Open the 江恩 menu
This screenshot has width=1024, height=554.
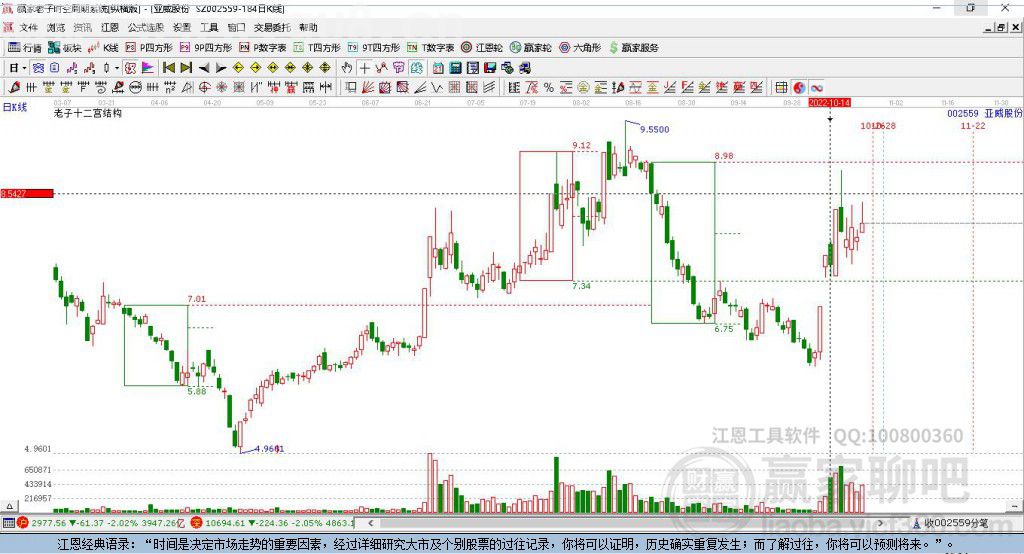click(110, 27)
